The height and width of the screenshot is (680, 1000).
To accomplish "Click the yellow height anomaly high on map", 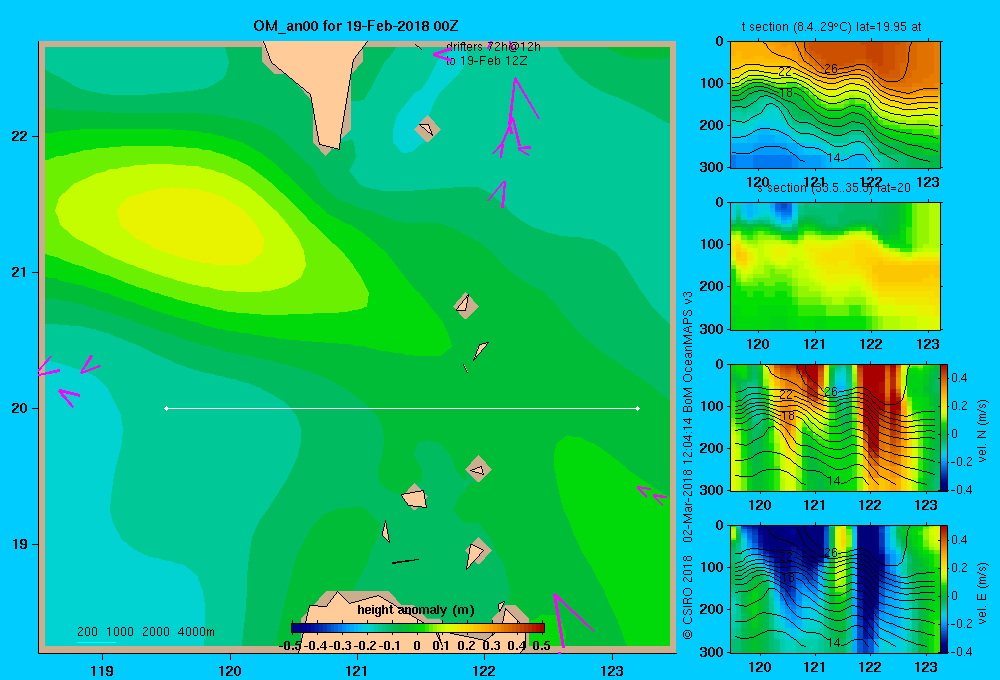I will tap(191, 225).
